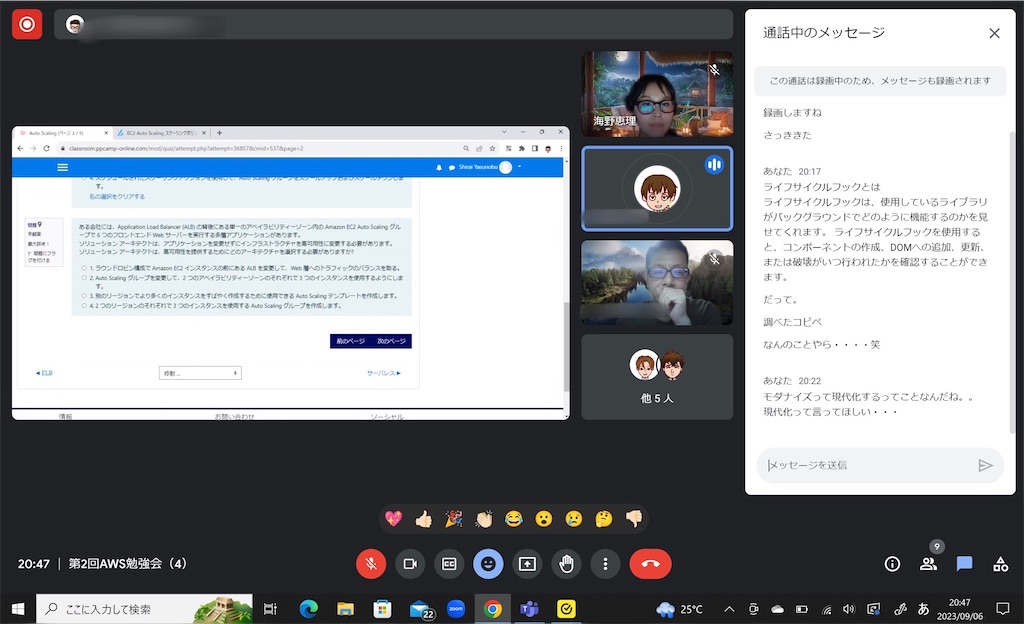Open the 移動 jump-to dropdown
This screenshot has width=1024, height=624.
pyautogui.click(x=200, y=373)
